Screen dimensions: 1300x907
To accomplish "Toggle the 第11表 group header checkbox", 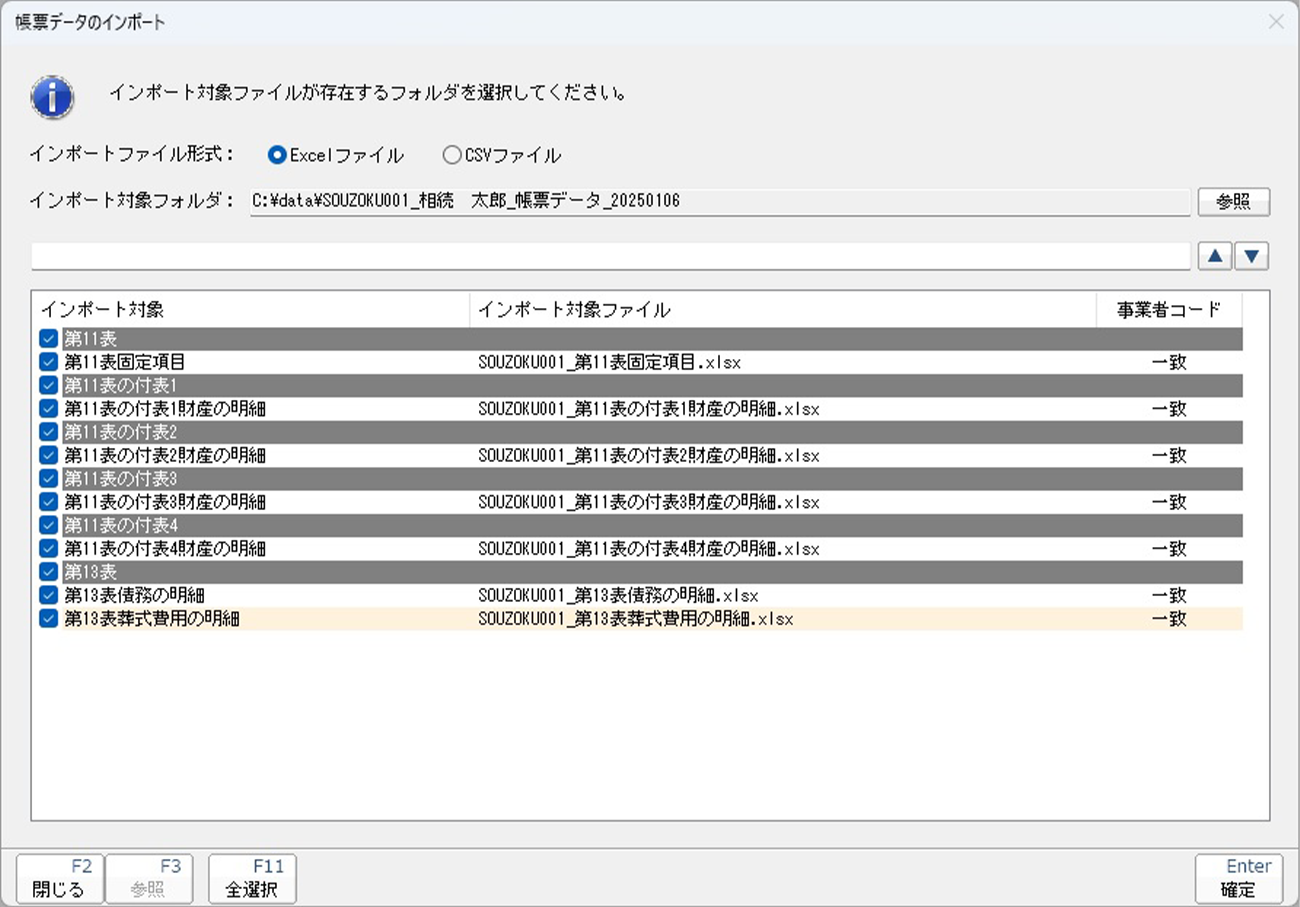I will pos(48,339).
